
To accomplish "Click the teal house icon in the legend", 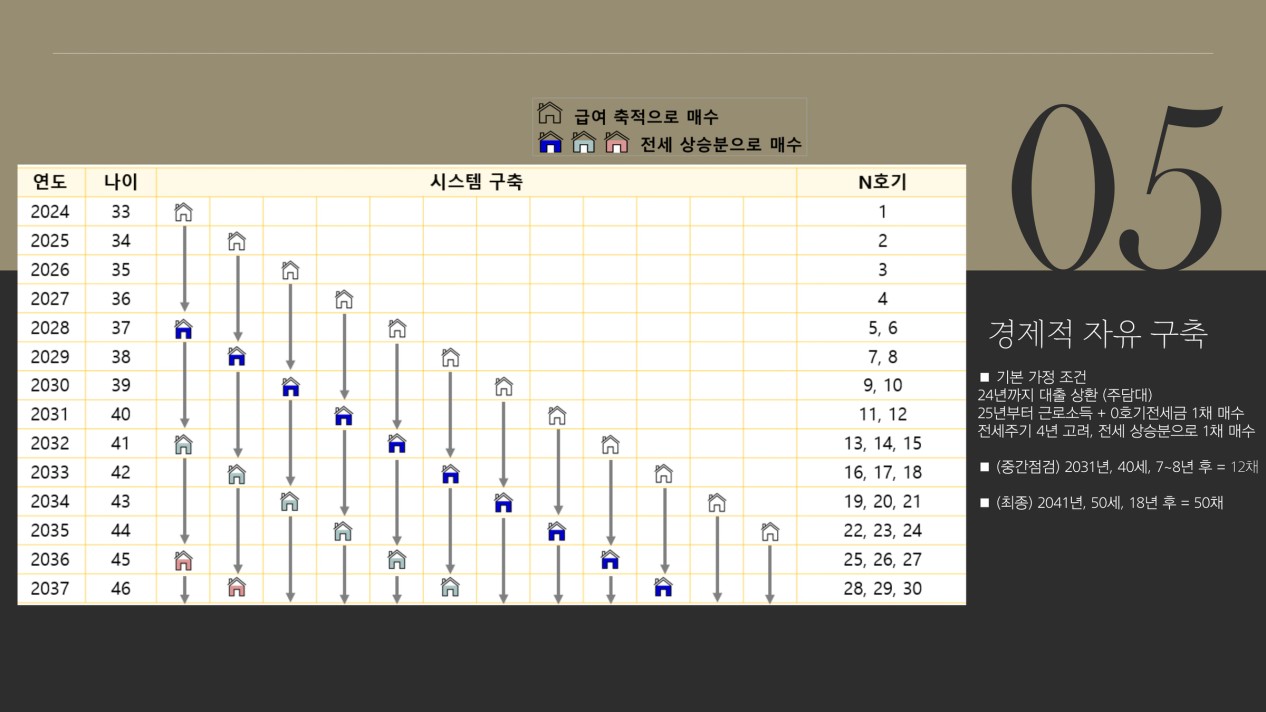I will tap(583, 143).
